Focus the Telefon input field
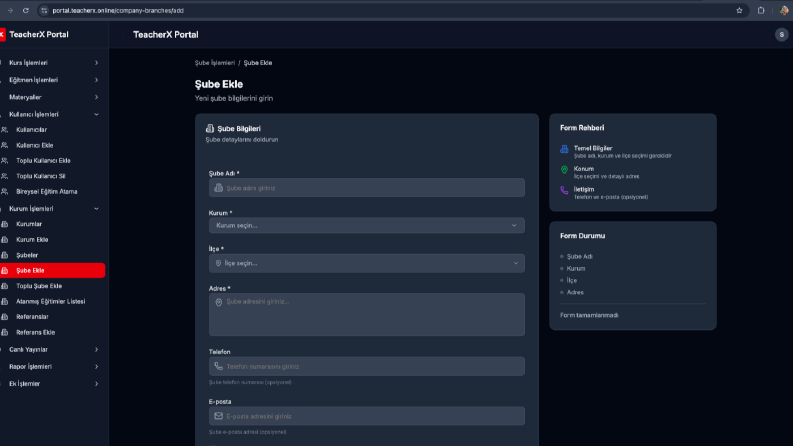 tap(367, 366)
